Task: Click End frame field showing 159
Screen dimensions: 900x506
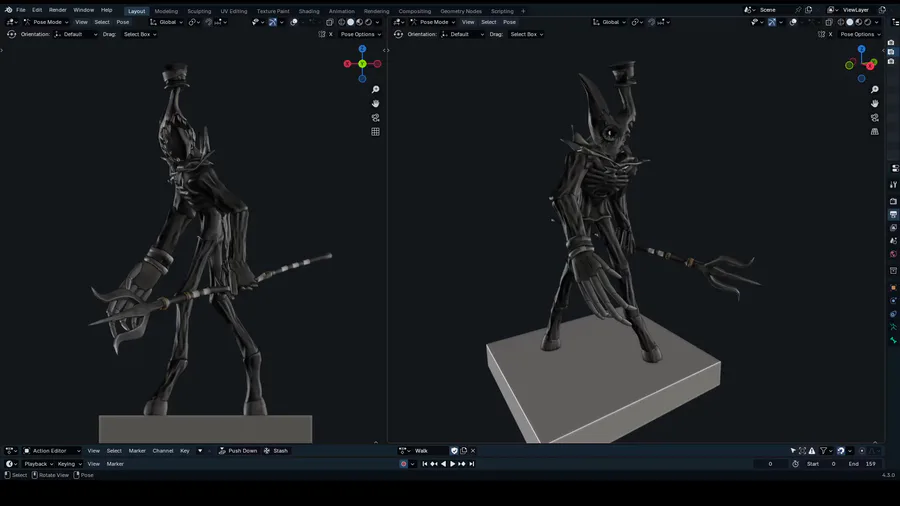Action: pyautogui.click(x=863, y=464)
